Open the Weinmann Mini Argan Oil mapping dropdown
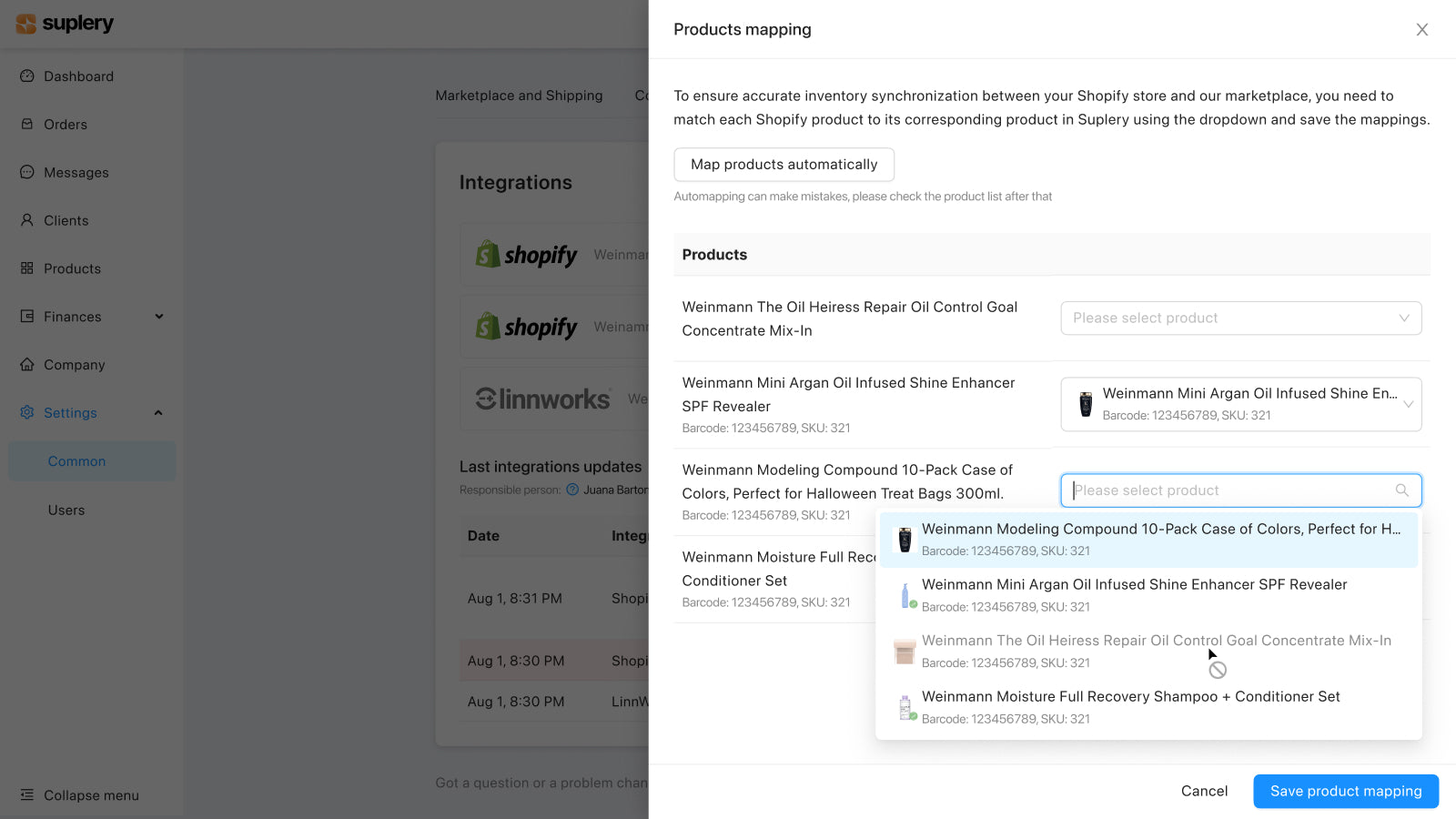 pyautogui.click(x=1240, y=404)
